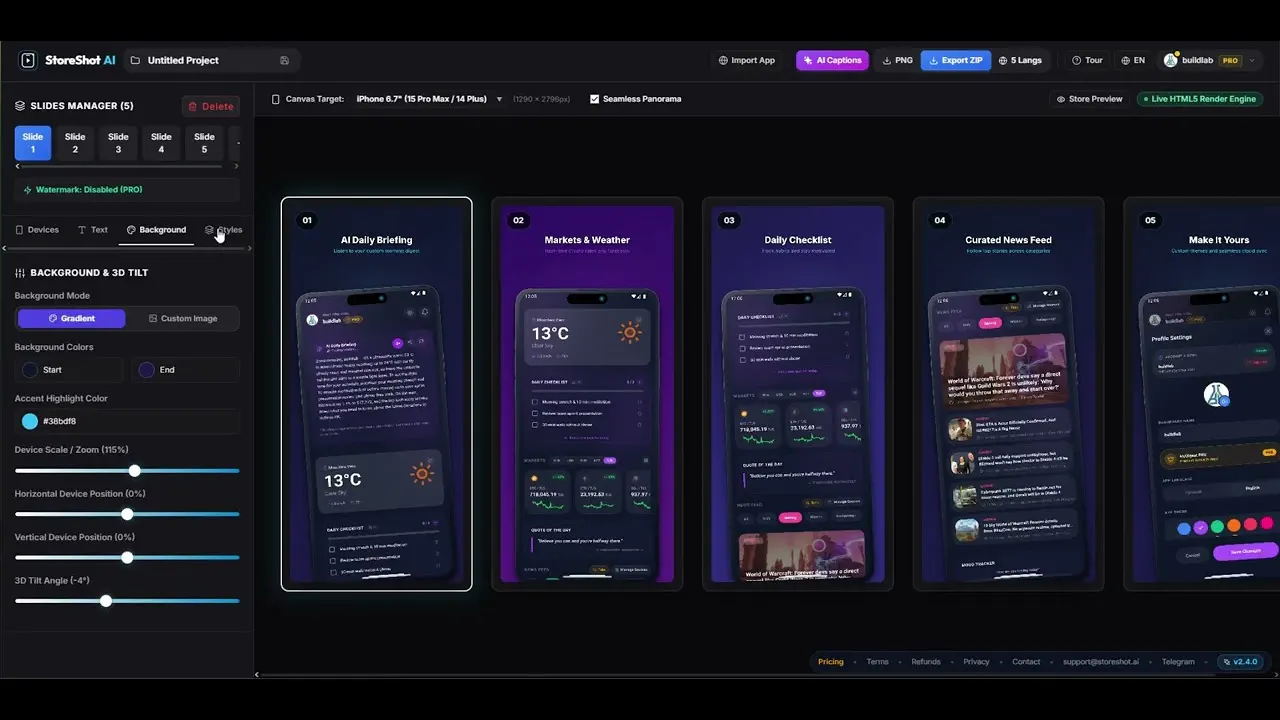Select slide 03 Daily Checklist preview
This screenshot has height=720, width=1280.
[x=798, y=394]
